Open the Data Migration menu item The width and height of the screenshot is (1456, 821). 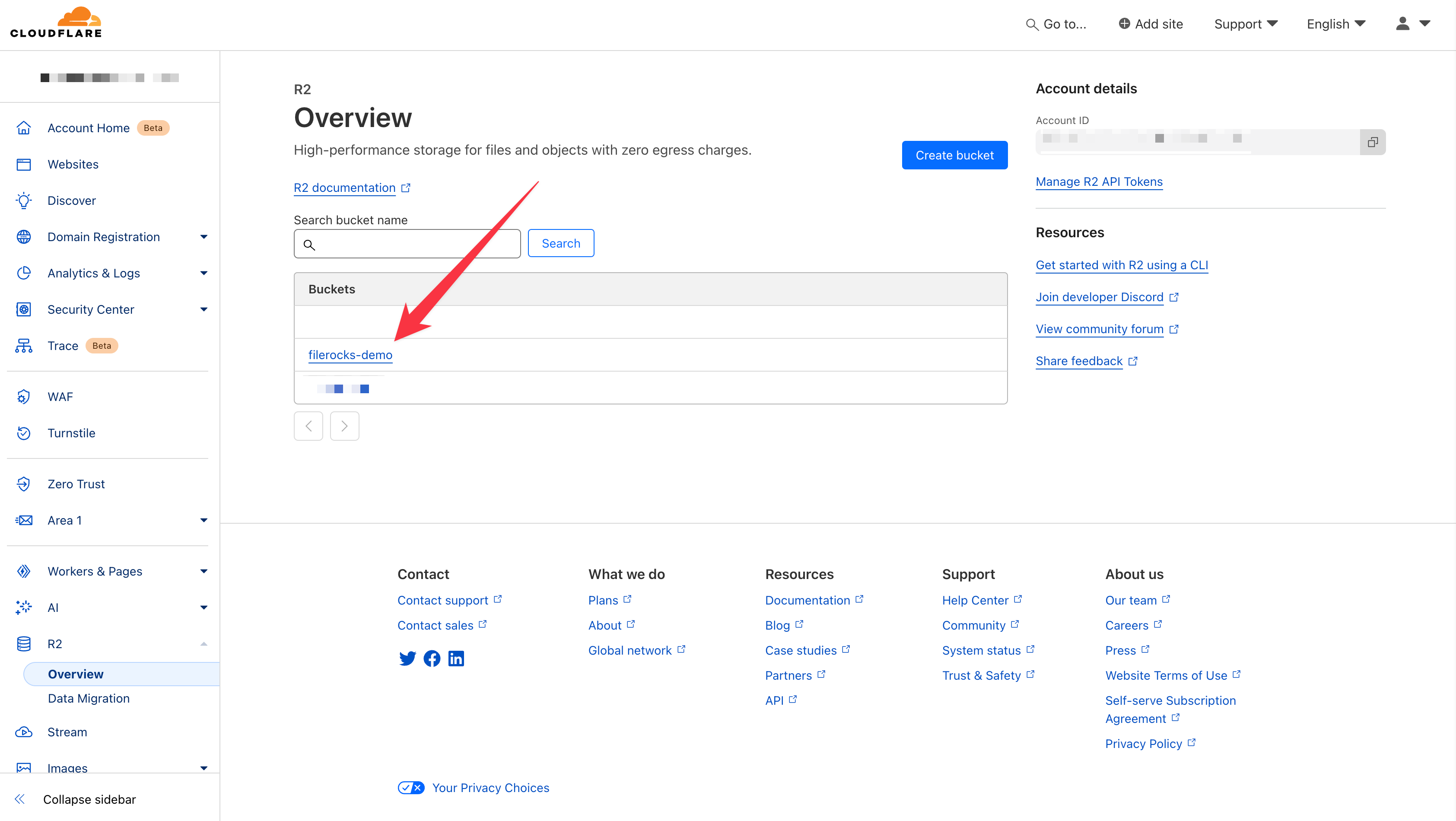coord(89,698)
